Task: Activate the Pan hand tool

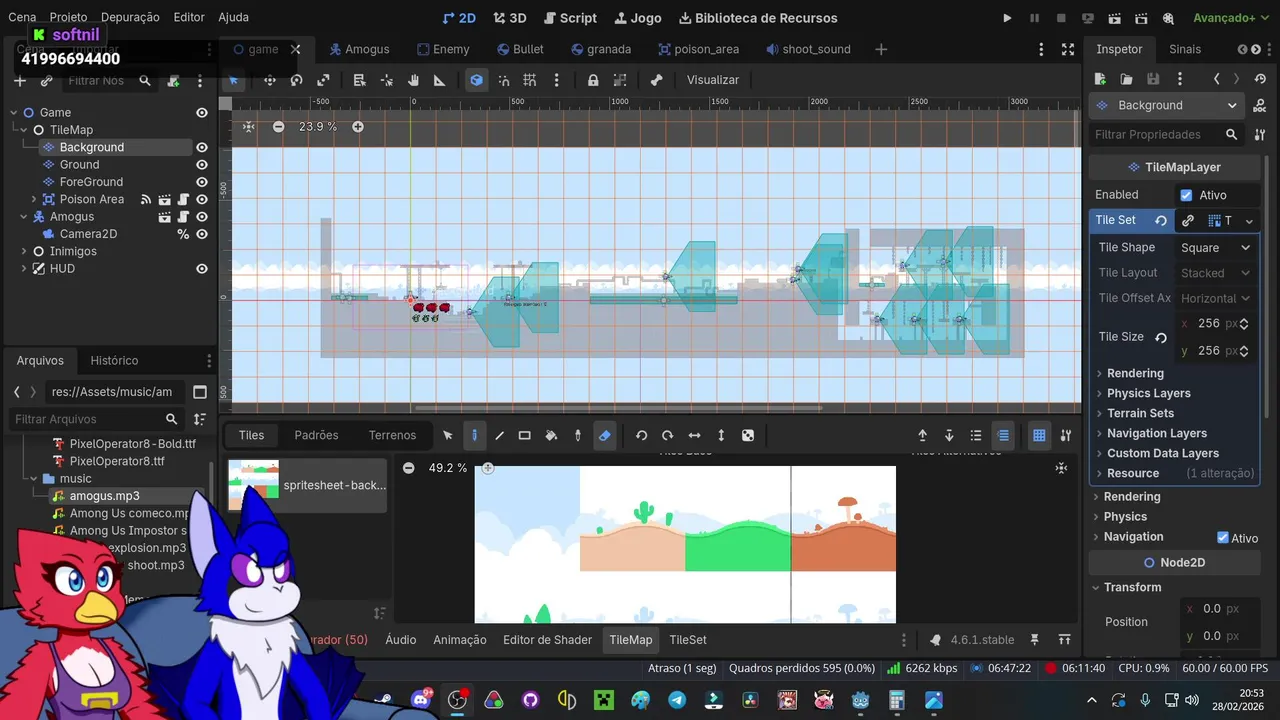Action: (413, 80)
